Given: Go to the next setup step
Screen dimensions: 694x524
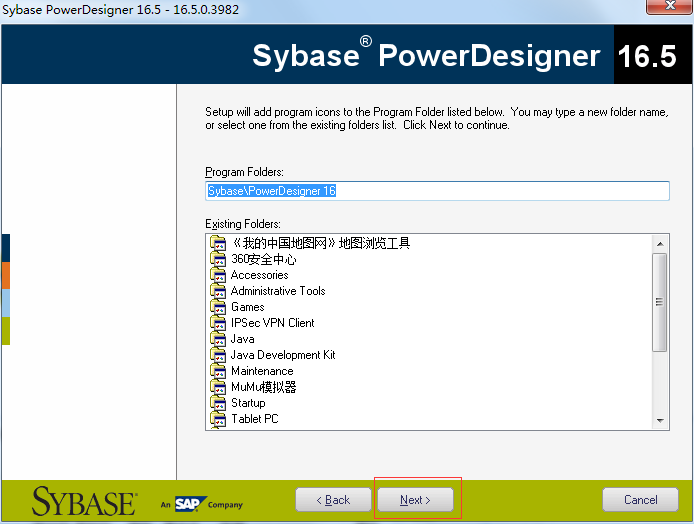Looking at the screenshot, I should [415, 500].
